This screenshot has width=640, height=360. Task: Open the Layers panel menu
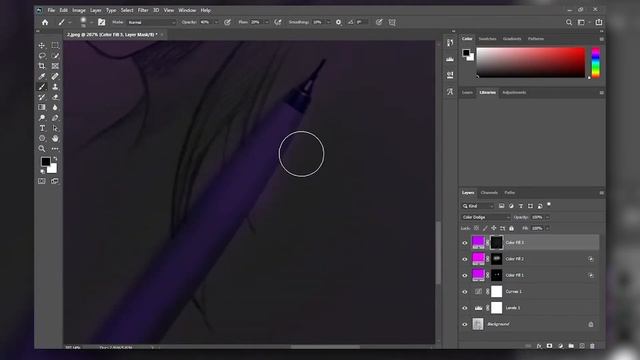(x=601, y=193)
